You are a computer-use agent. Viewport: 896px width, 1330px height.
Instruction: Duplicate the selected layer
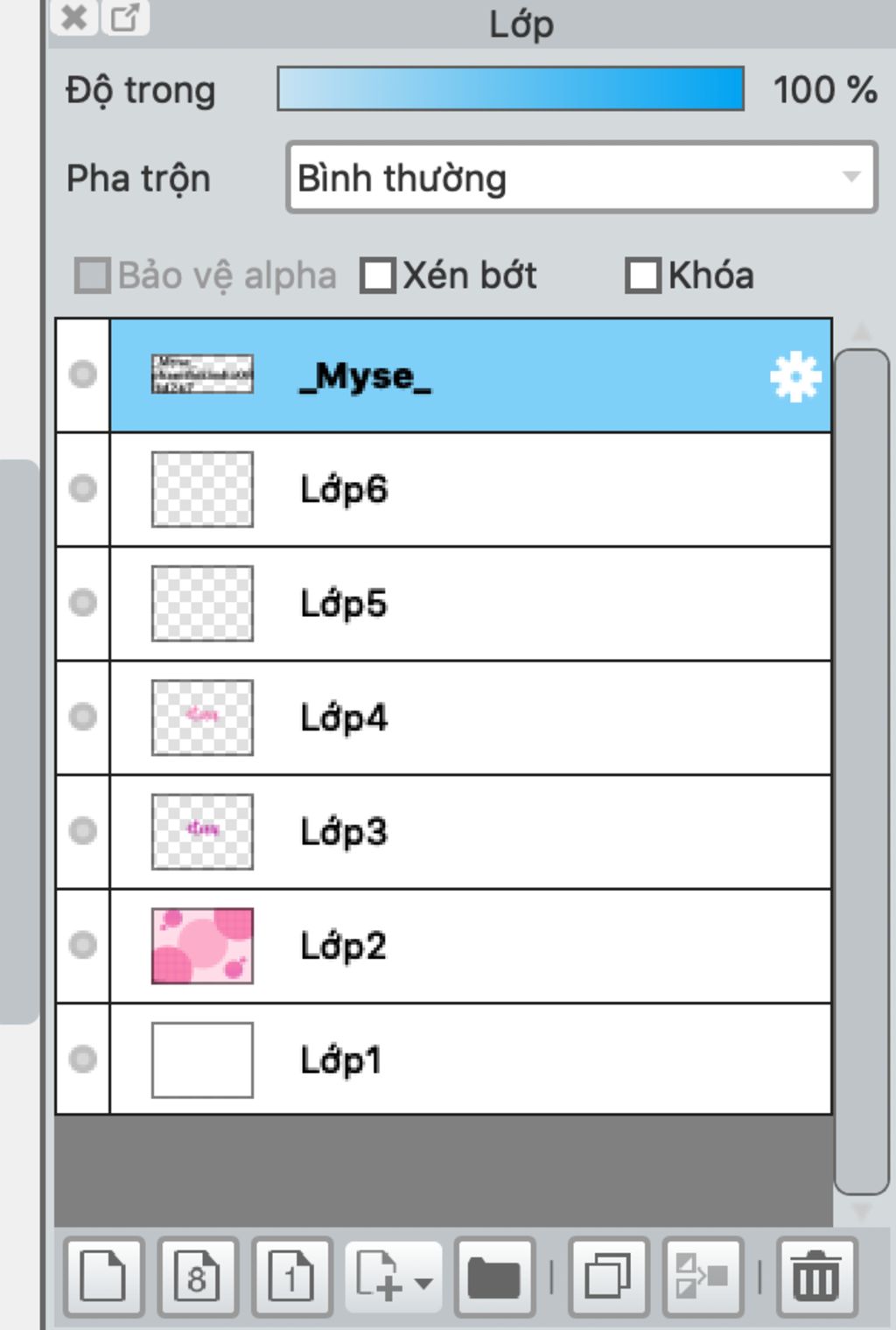[609, 1277]
